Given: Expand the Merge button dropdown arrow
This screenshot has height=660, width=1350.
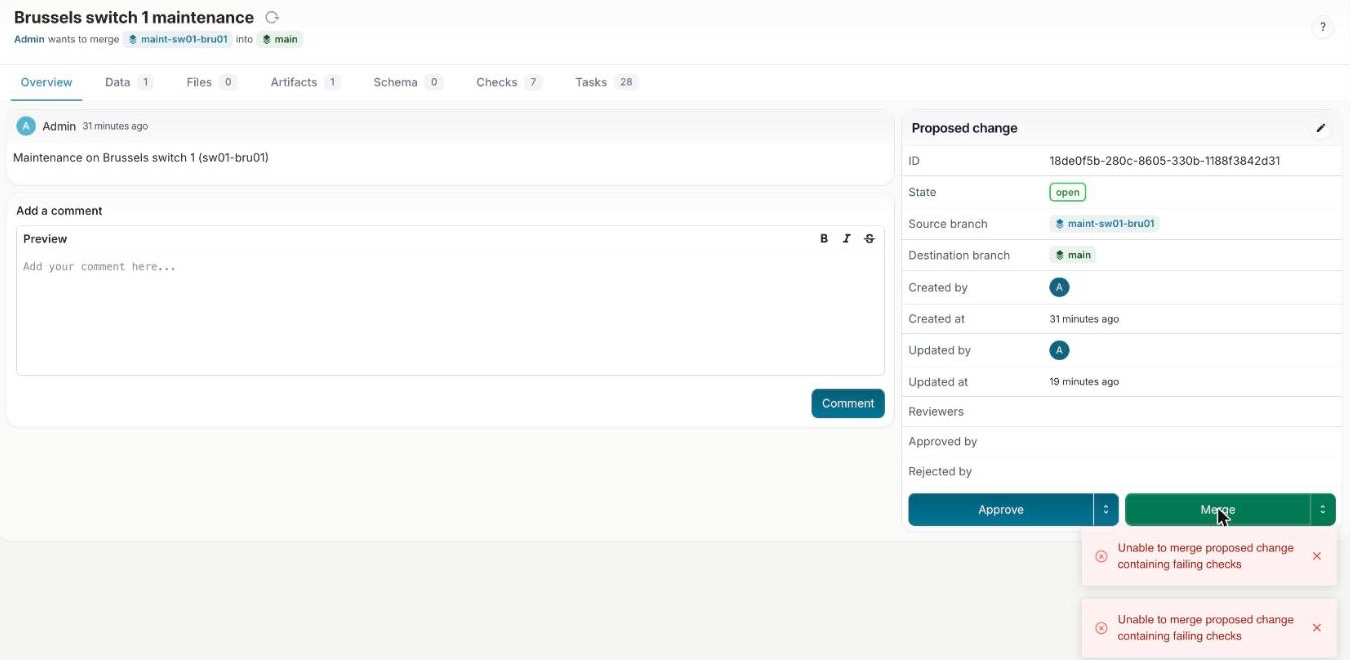Looking at the screenshot, I should click(x=1323, y=509).
